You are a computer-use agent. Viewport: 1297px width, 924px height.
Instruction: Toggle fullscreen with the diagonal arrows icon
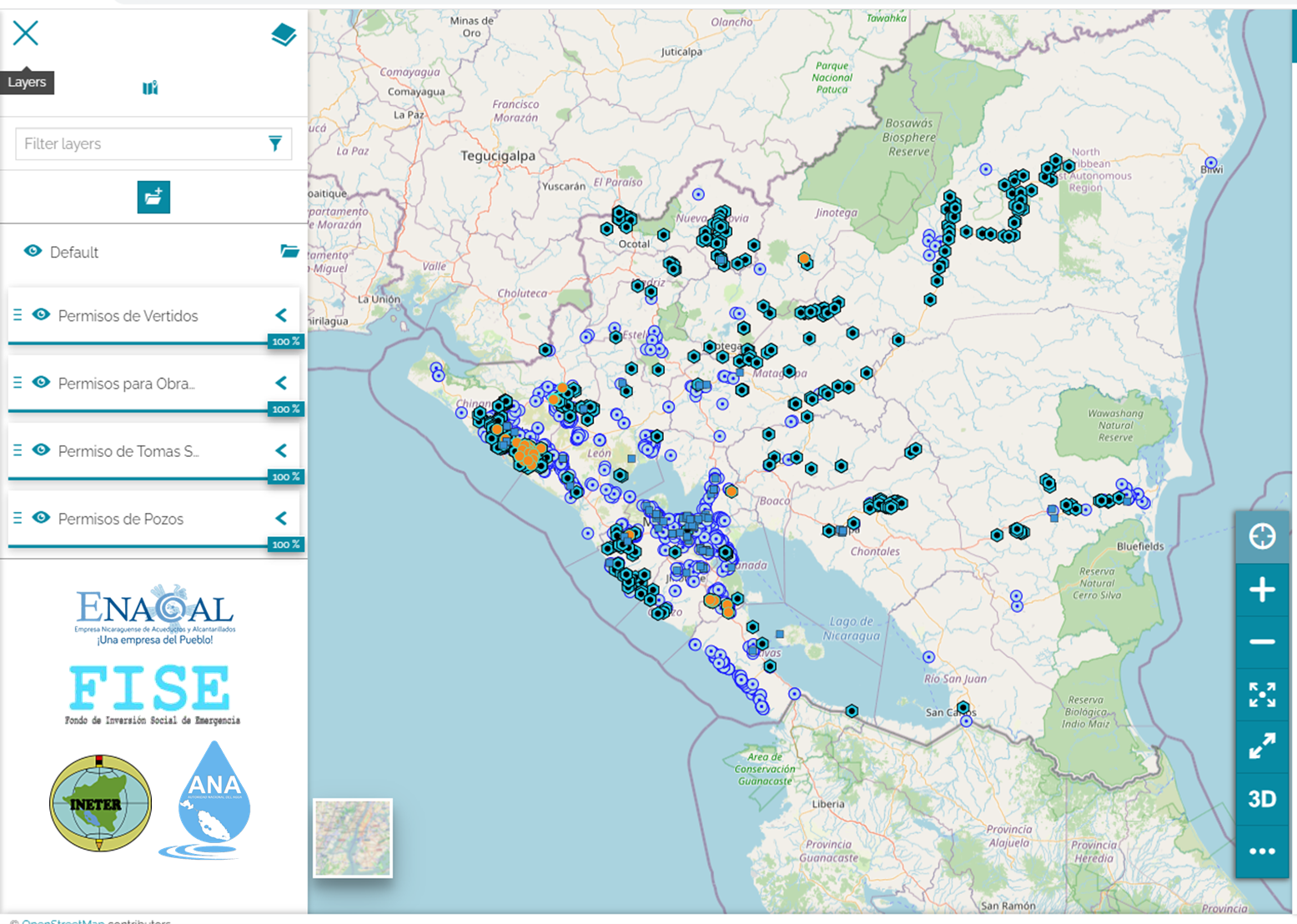coord(1261,746)
